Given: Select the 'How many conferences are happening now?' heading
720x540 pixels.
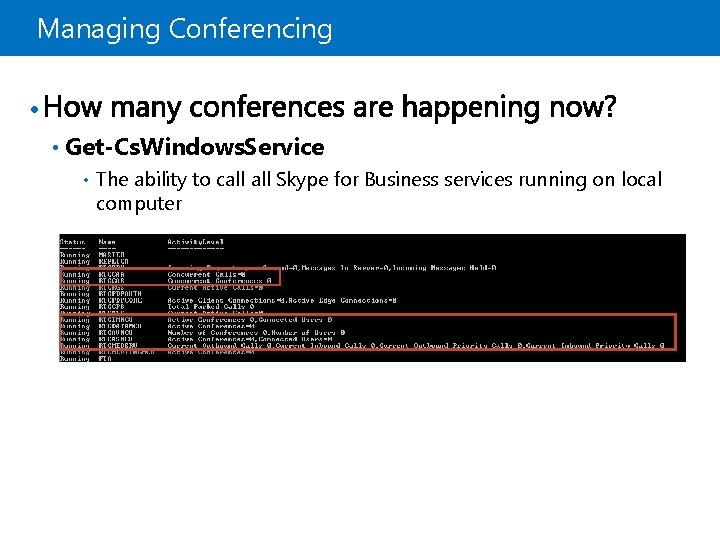Looking at the screenshot, I should point(330,107).
